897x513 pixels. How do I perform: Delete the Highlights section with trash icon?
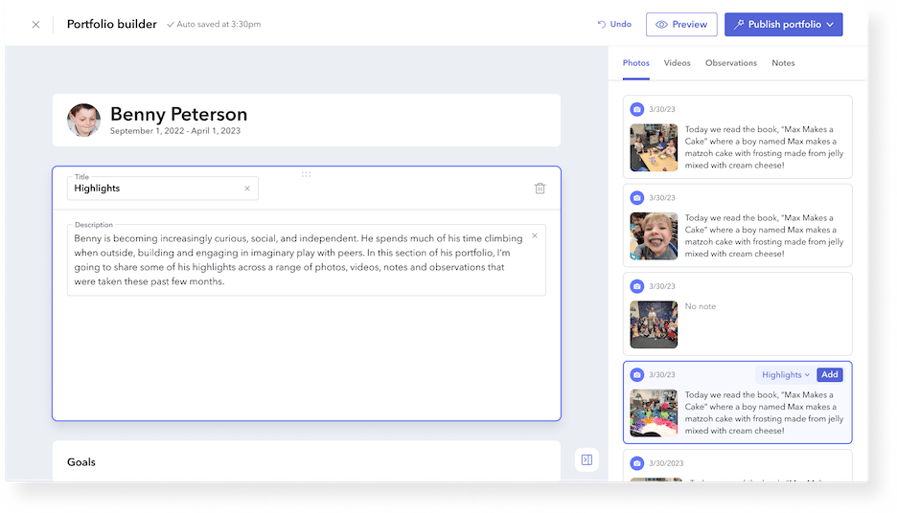[x=540, y=188]
